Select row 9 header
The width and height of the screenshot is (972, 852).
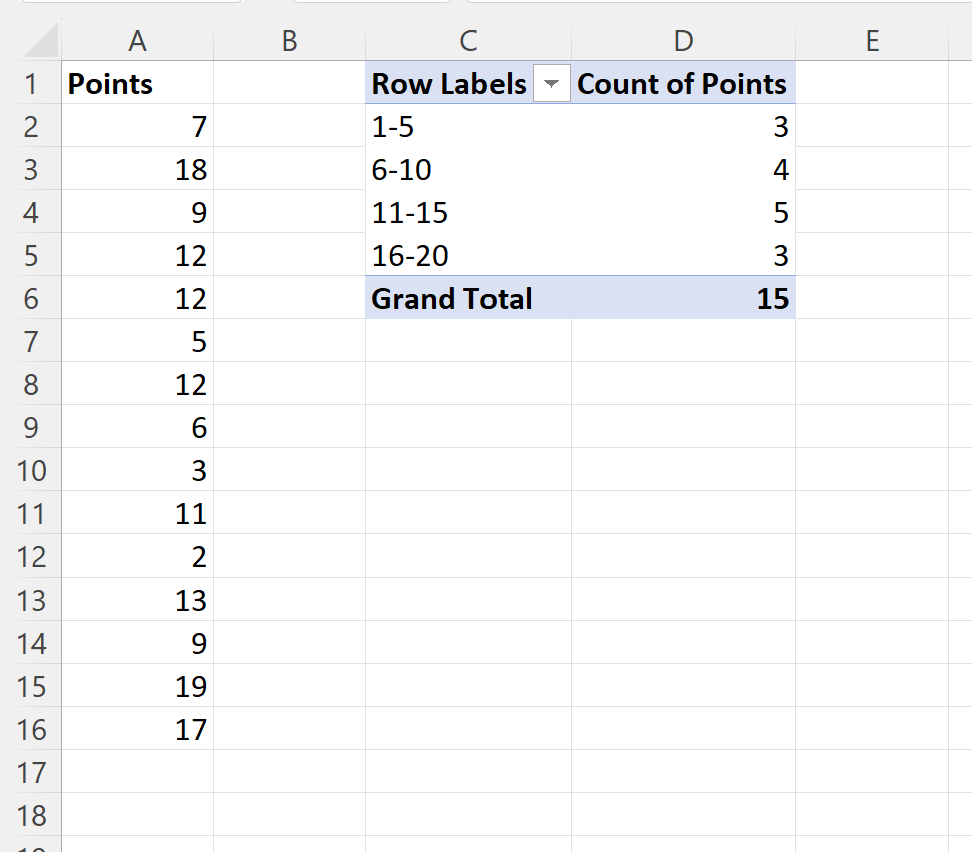click(31, 427)
